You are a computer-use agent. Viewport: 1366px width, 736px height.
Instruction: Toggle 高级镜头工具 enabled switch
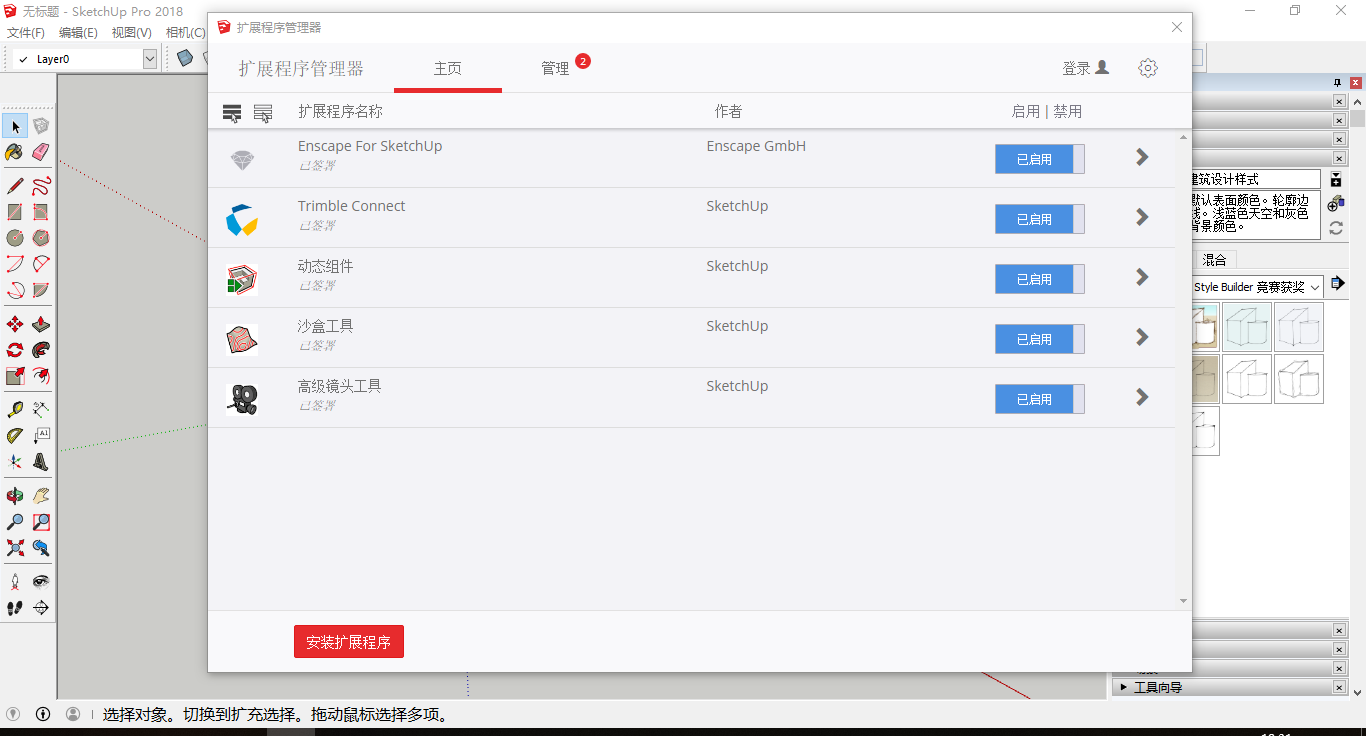click(1039, 399)
